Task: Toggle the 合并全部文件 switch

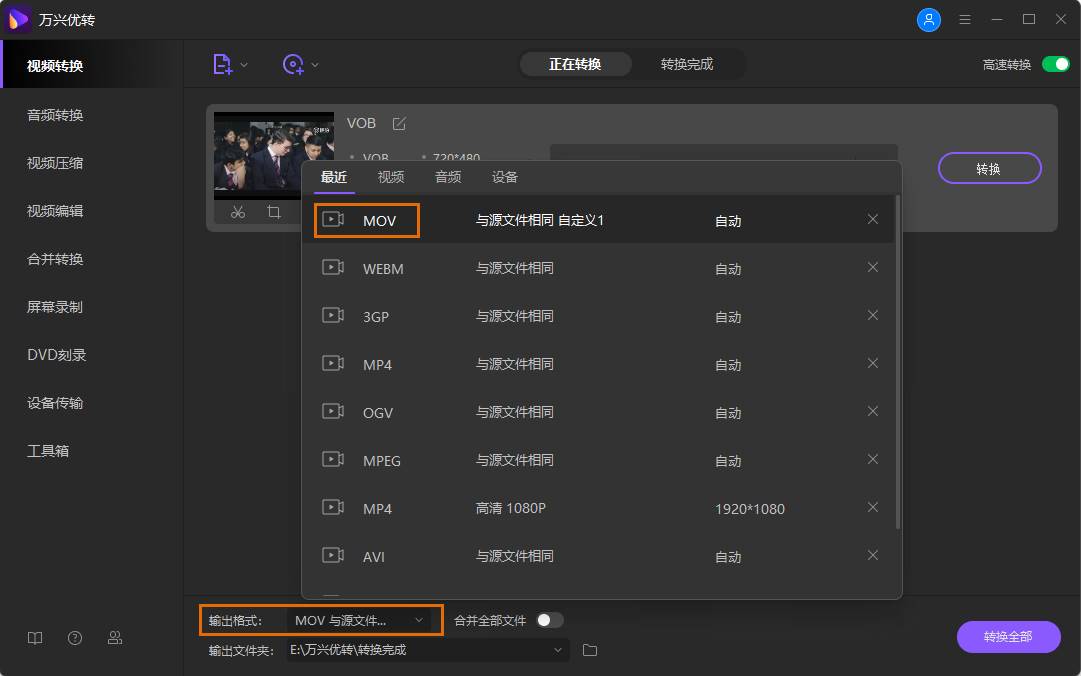Action: tap(550, 620)
